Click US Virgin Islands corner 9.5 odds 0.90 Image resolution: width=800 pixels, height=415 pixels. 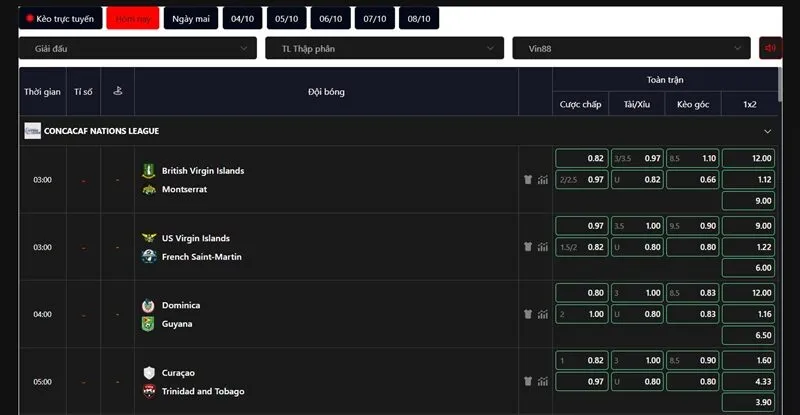point(692,226)
